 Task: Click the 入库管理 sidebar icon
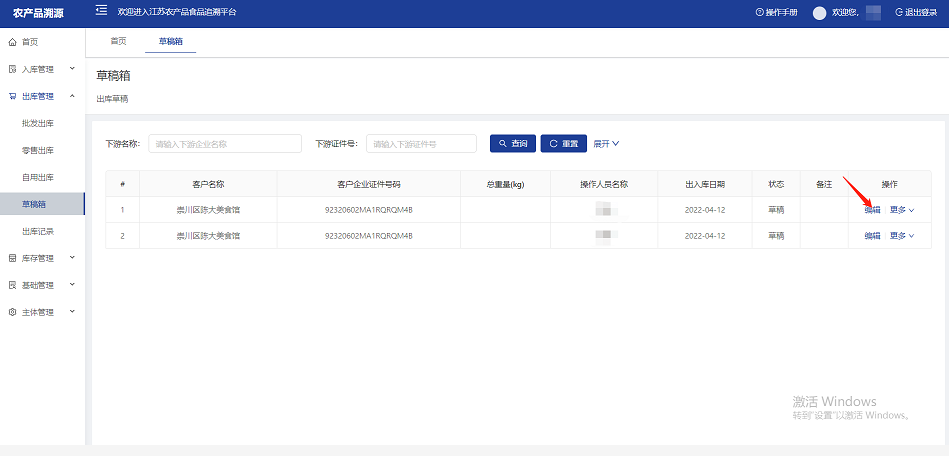pyautogui.click(x=12, y=69)
